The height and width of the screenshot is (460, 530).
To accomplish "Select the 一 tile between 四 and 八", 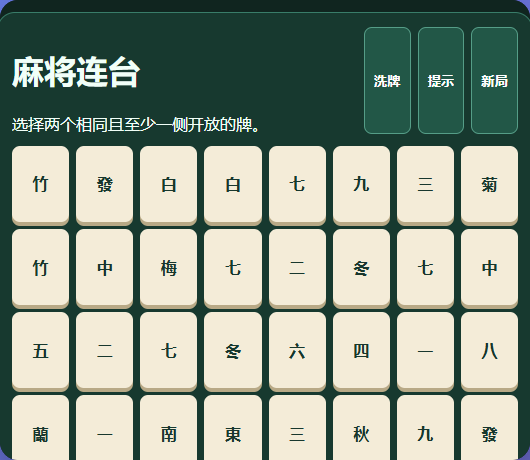I will tap(426, 352).
